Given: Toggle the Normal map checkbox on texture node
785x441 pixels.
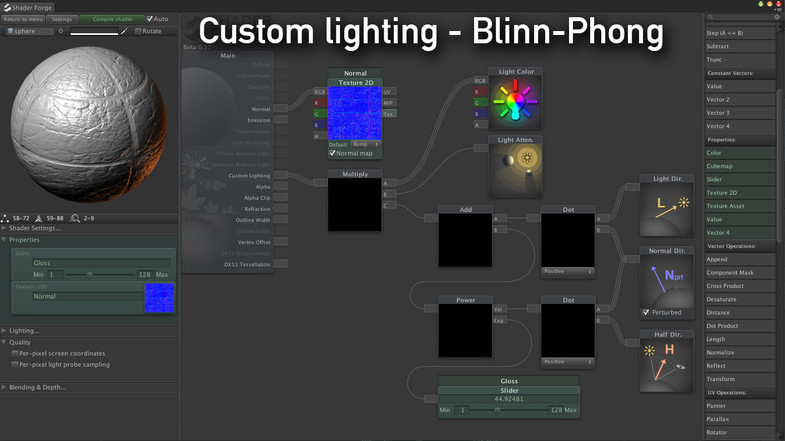Looking at the screenshot, I should click(332, 153).
